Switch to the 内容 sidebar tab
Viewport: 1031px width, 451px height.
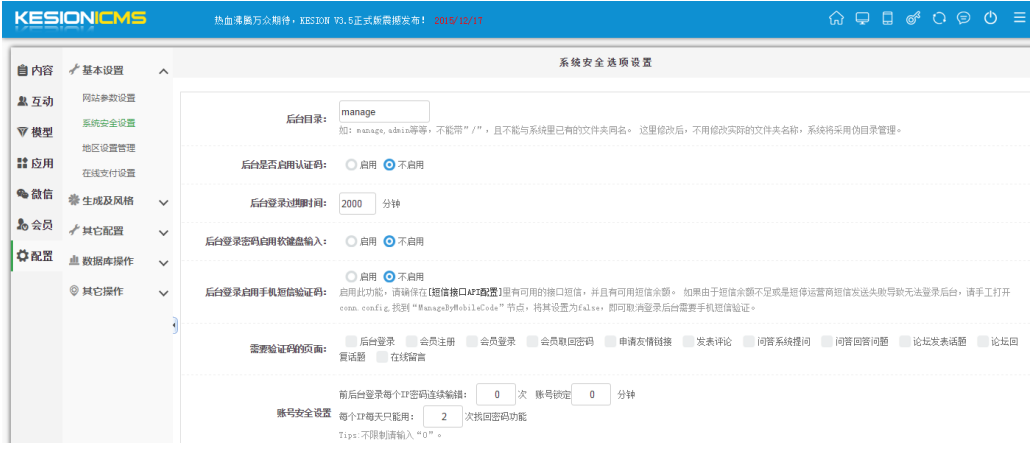[35, 71]
